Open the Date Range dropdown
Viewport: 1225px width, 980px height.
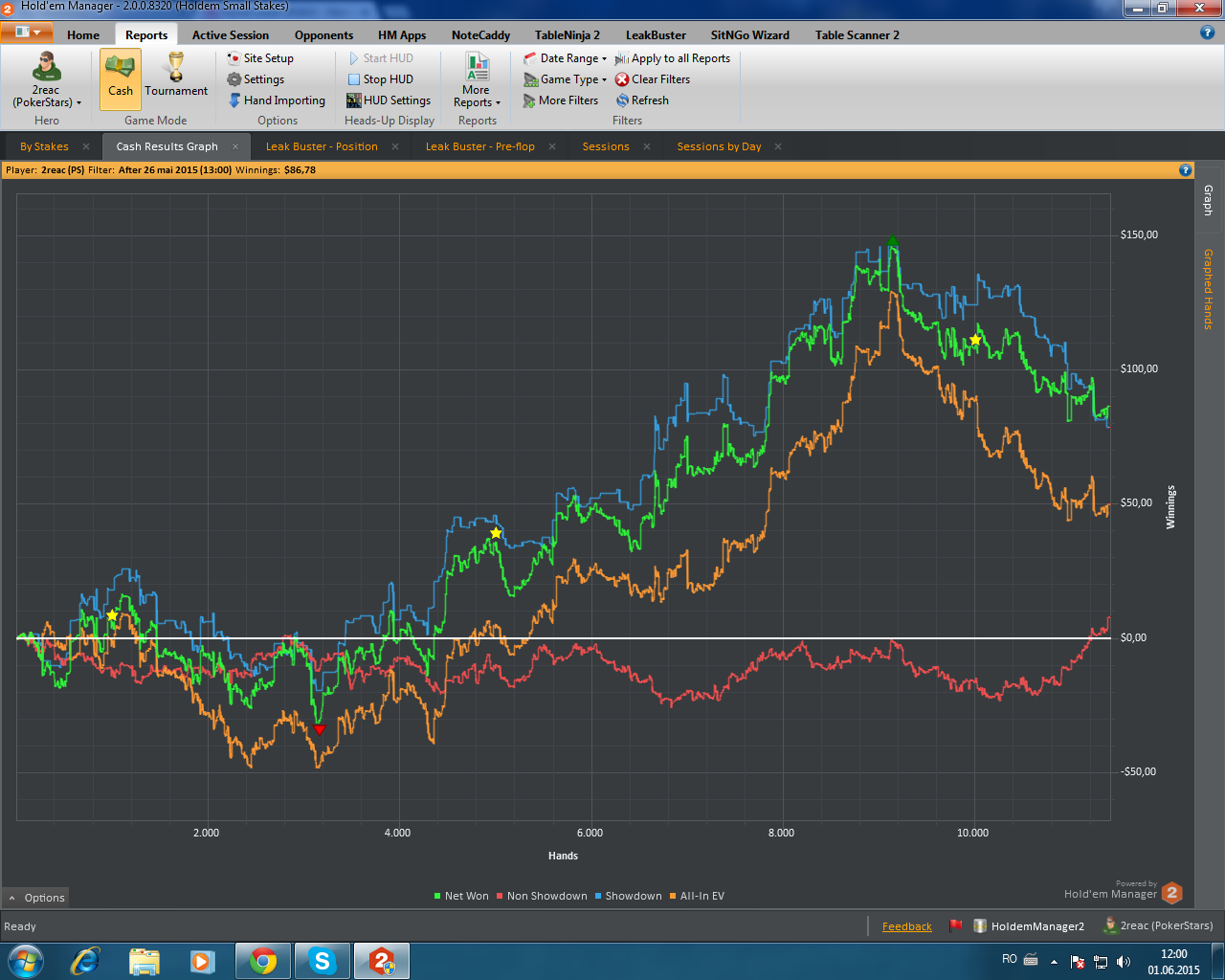(566, 58)
